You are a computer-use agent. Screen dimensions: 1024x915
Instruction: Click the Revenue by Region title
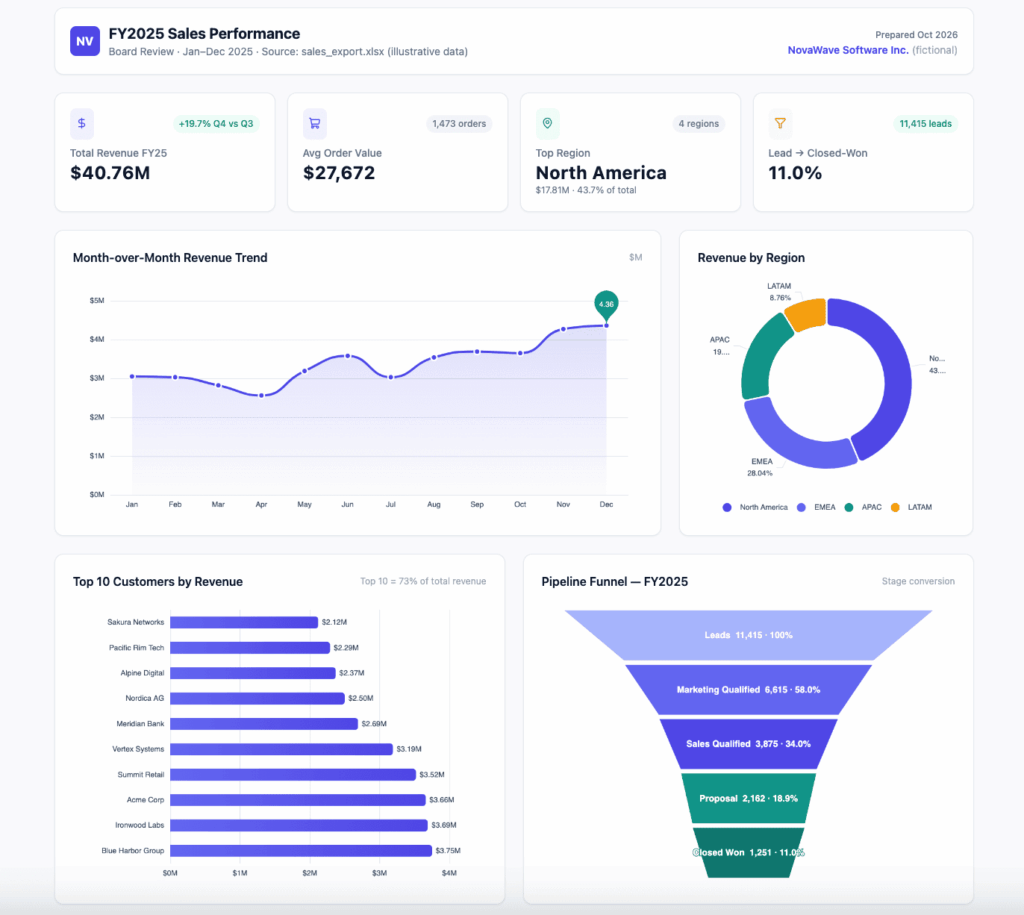point(751,258)
